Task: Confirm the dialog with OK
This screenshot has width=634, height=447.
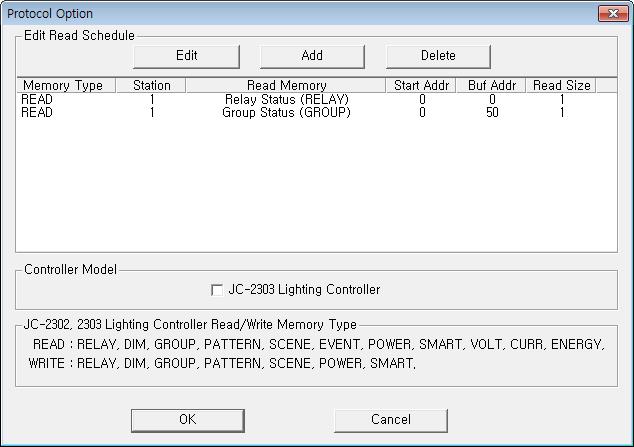Action: [x=187, y=419]
